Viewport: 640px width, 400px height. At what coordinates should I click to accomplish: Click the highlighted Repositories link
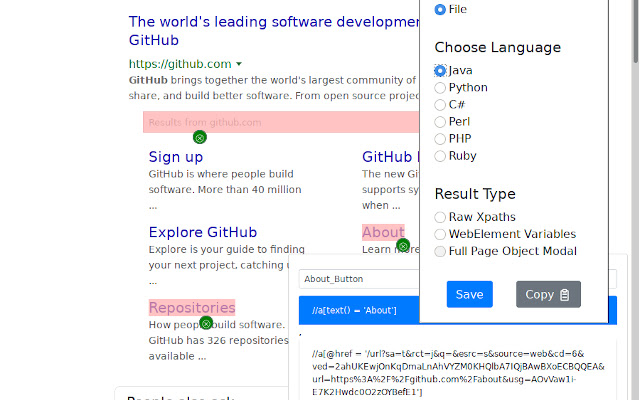192,307
